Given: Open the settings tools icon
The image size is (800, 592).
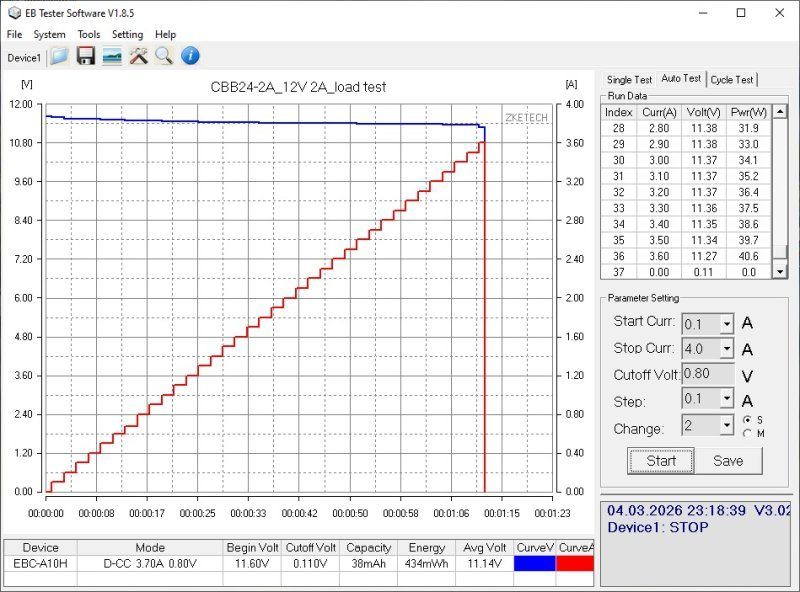Looking at the screenshot, I should tap(138, 56).
